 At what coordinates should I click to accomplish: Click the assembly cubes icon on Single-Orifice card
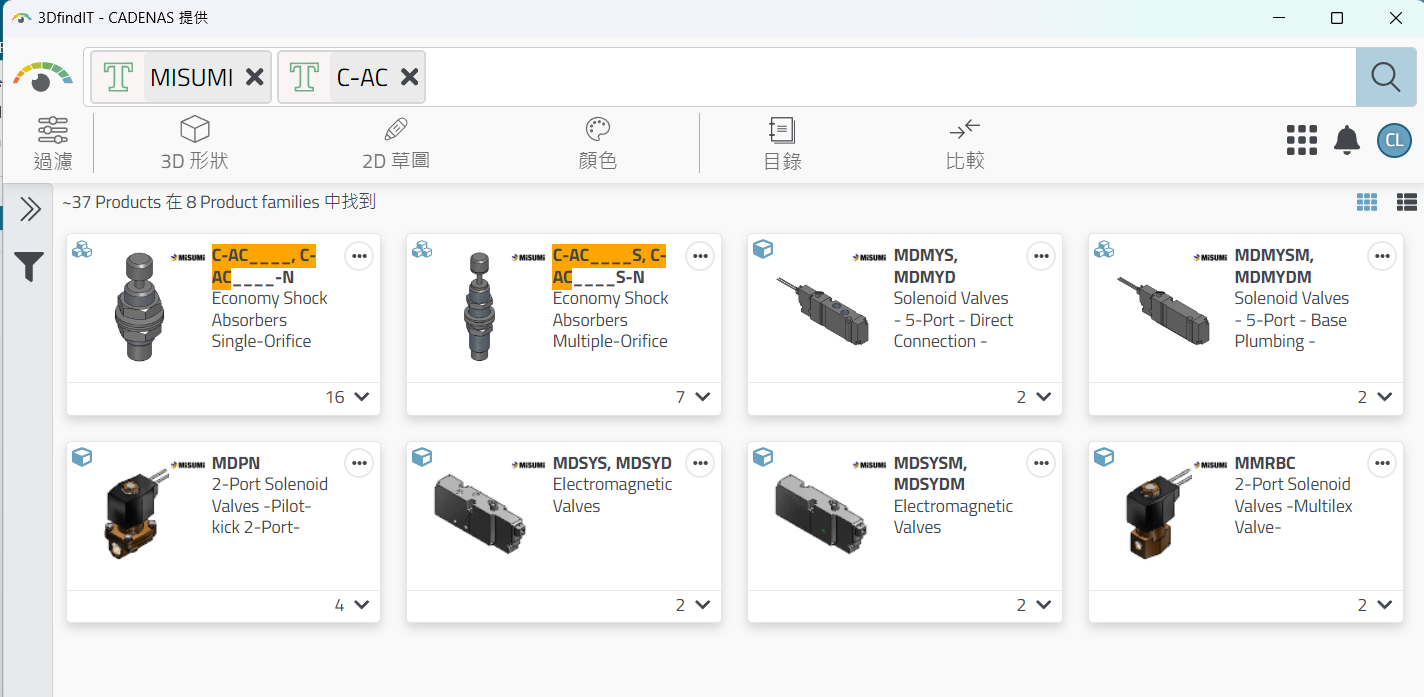(82, 249)
